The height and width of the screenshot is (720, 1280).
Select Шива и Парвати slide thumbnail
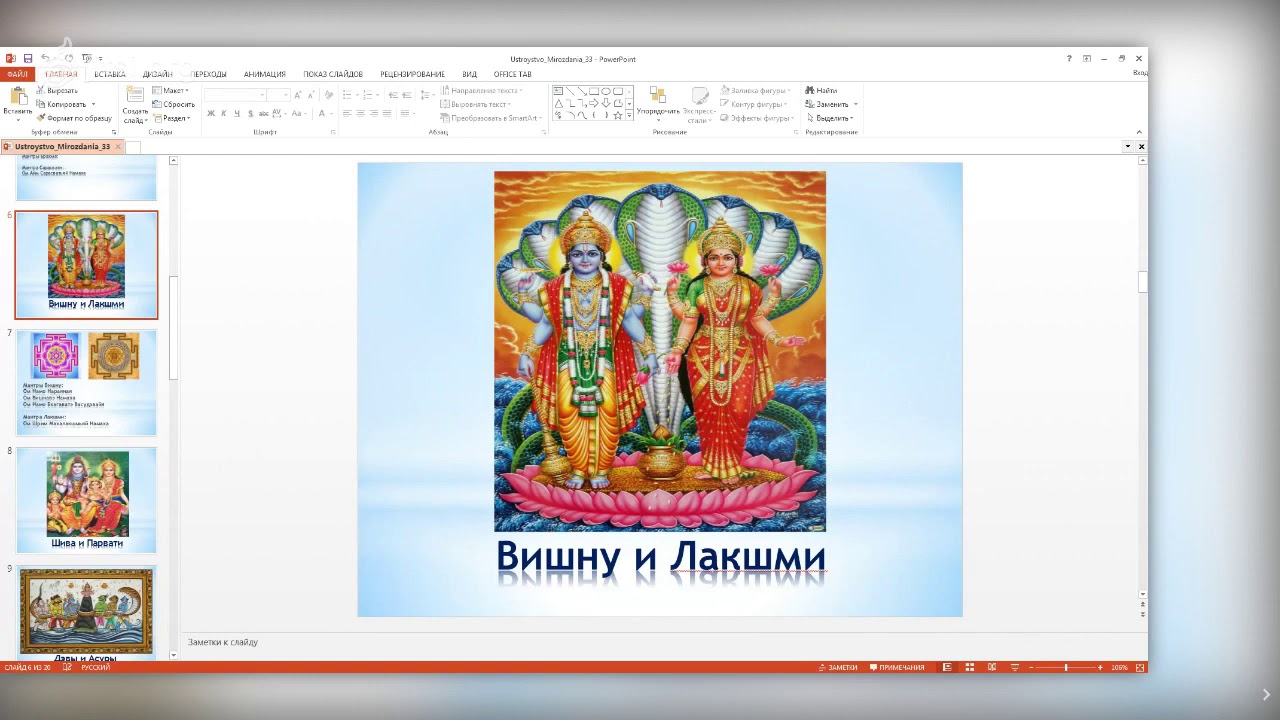click(86, 500)
